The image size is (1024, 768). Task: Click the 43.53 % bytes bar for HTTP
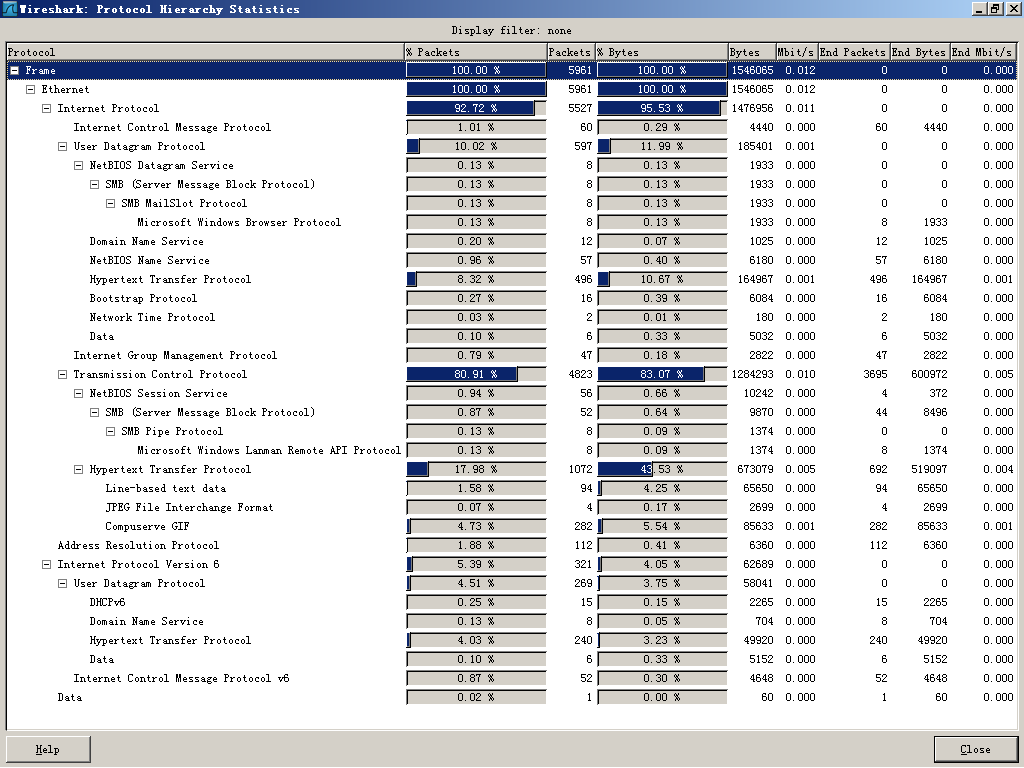click(x=662, y=469)
